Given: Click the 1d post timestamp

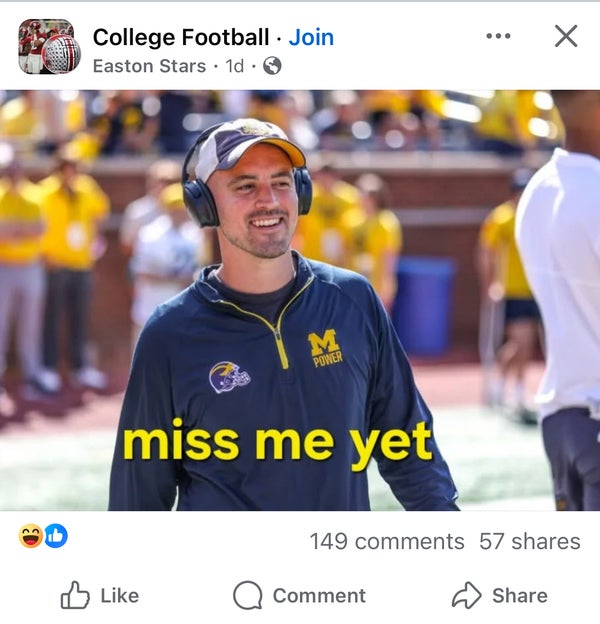Looking at the screenshot, I should [x=235, y=67].
